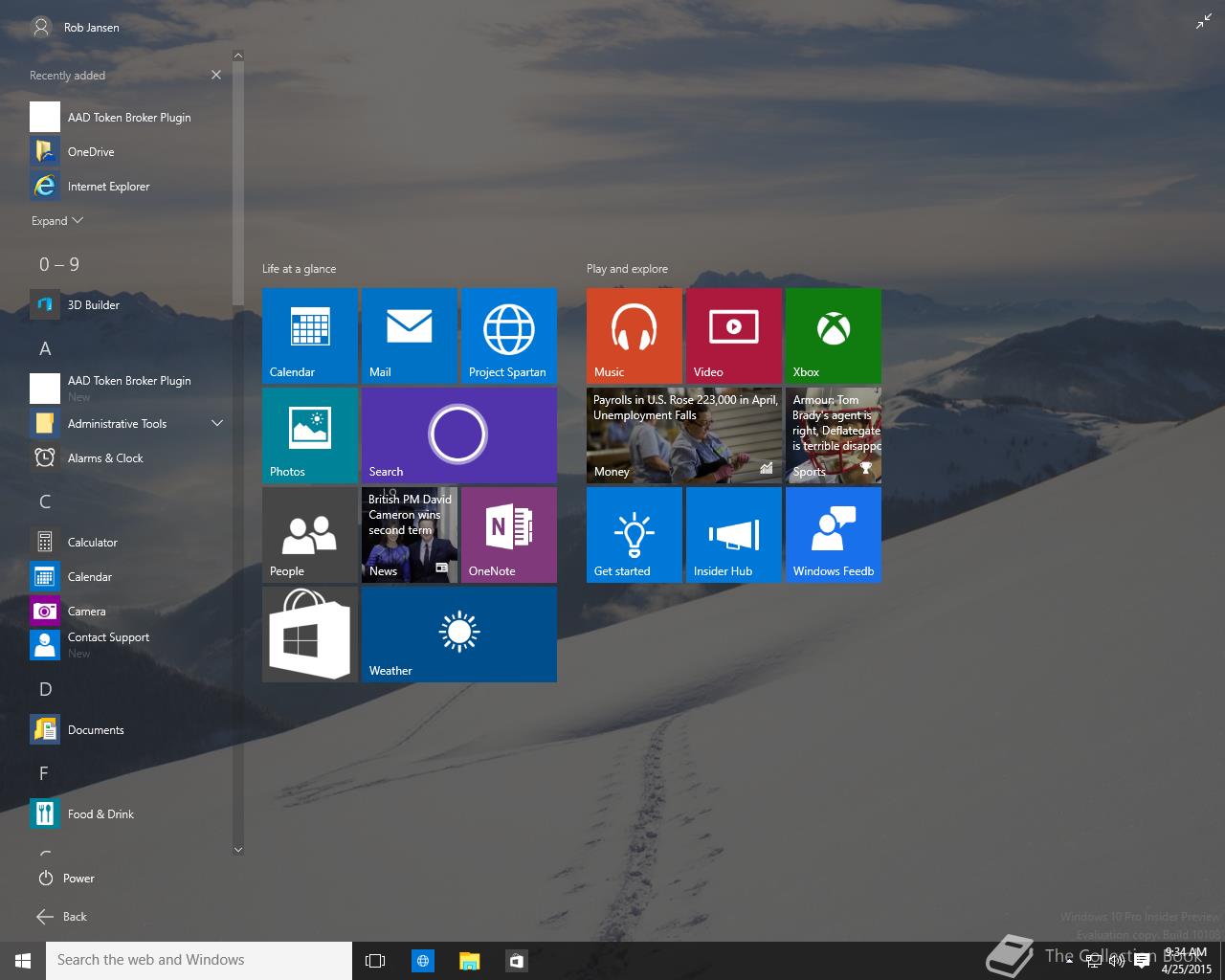1225x980 pixels.
Task: Click the app list scroll-down arrow
Action: (x=238, y=849)
